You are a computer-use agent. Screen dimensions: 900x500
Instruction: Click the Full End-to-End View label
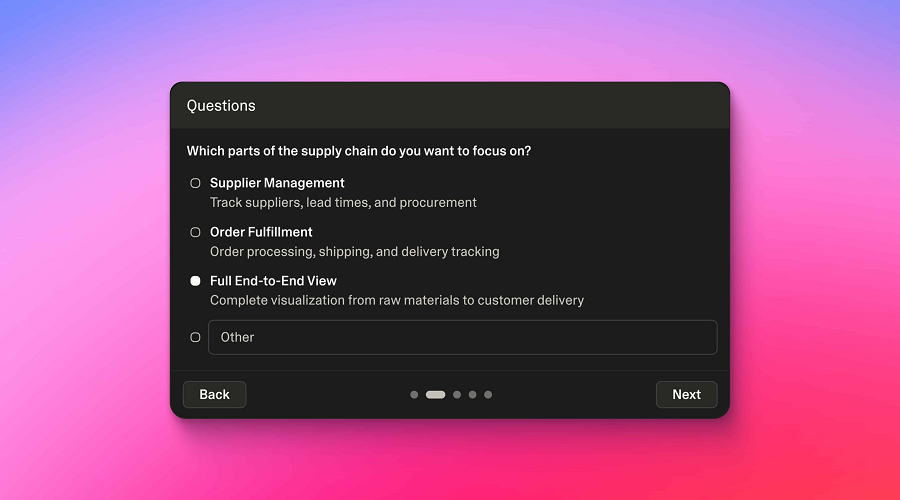point(273,281)
